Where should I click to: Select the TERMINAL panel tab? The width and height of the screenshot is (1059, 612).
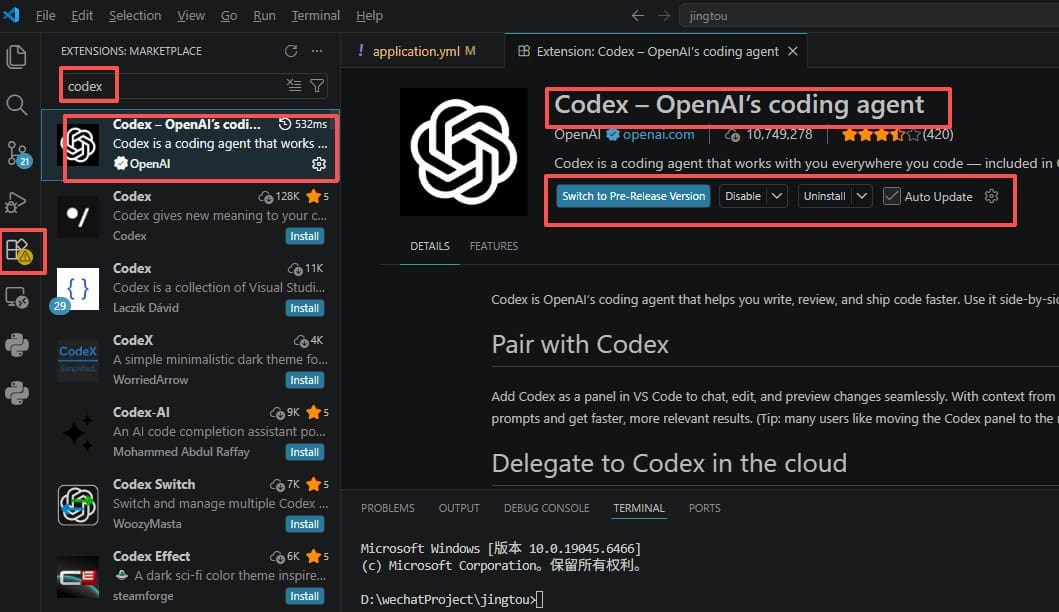(x=639, y=508)
